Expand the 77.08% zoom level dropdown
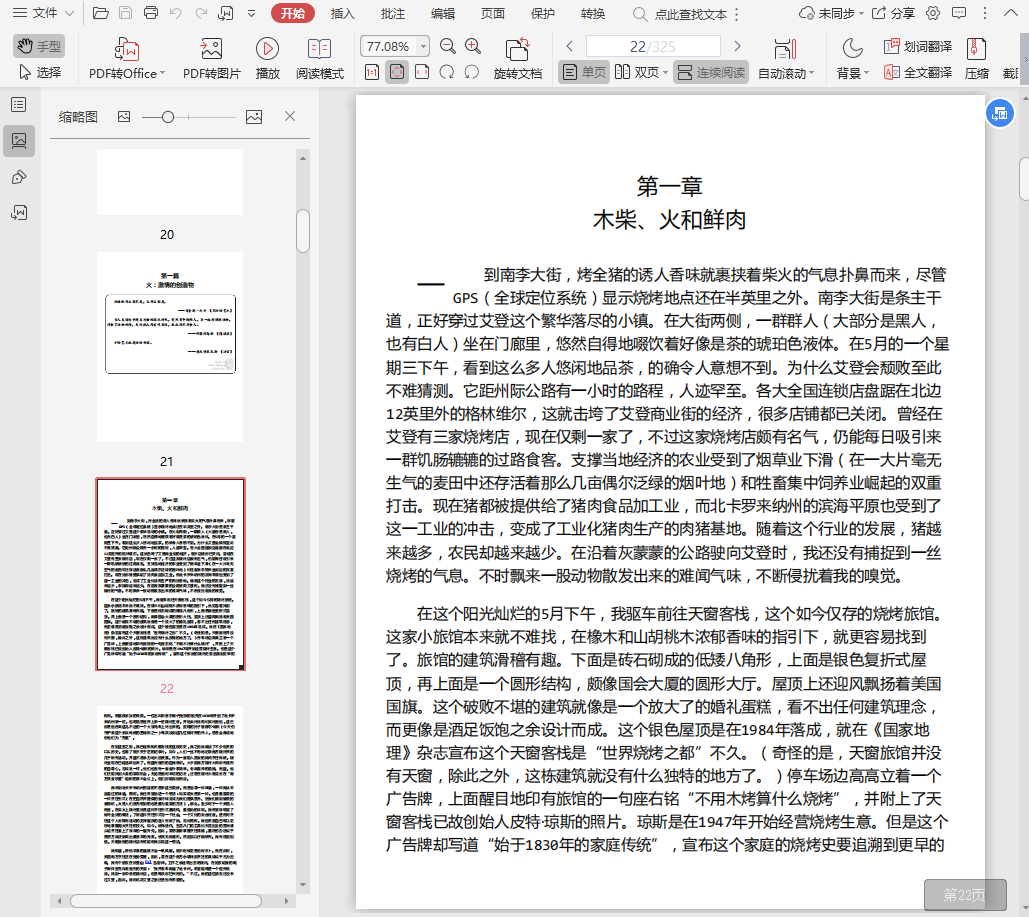This screenshot has width=1029, height=917. click(423, 47)
